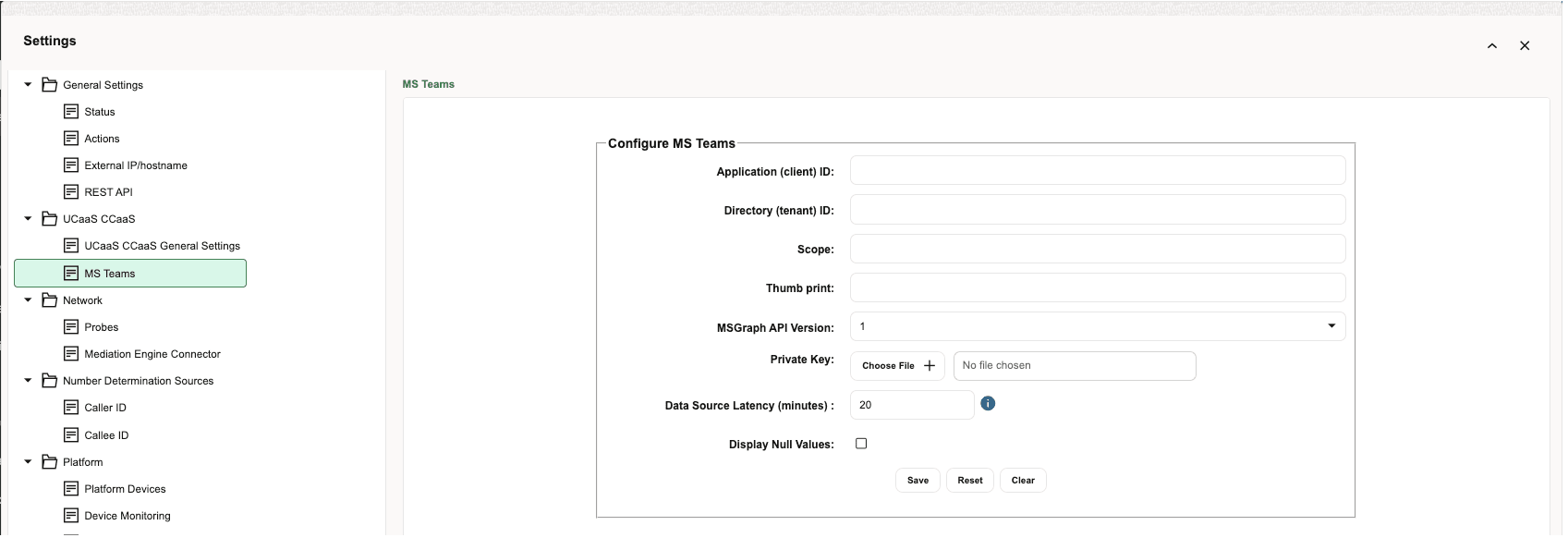Select Callee ID text in tree
1568x550 pixels.
[x=106, y=435]
